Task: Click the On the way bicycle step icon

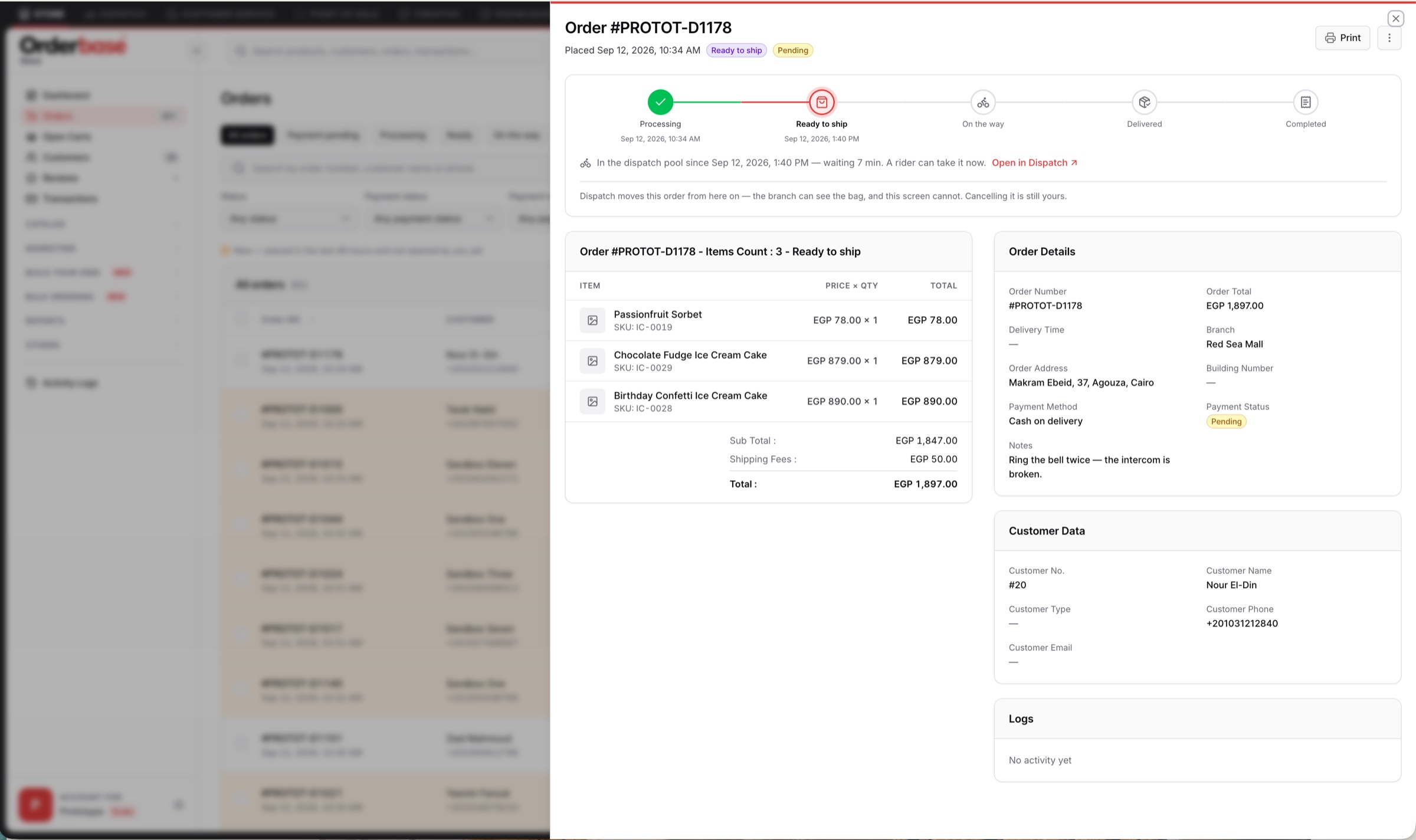Action: (983, 102)
